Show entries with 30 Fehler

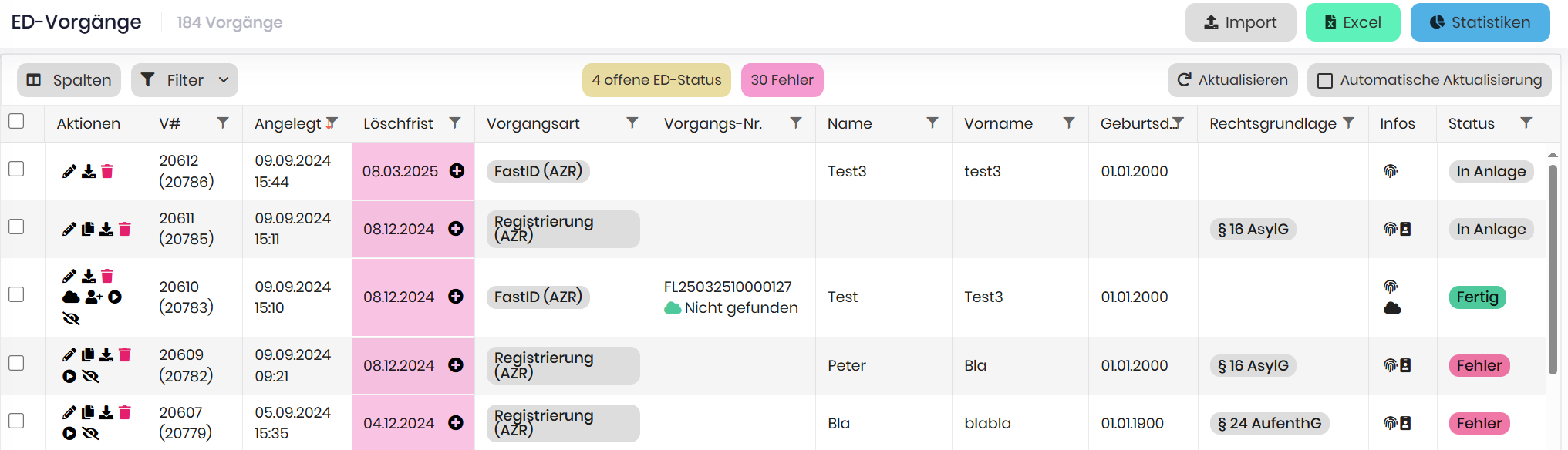coord(781,80)
